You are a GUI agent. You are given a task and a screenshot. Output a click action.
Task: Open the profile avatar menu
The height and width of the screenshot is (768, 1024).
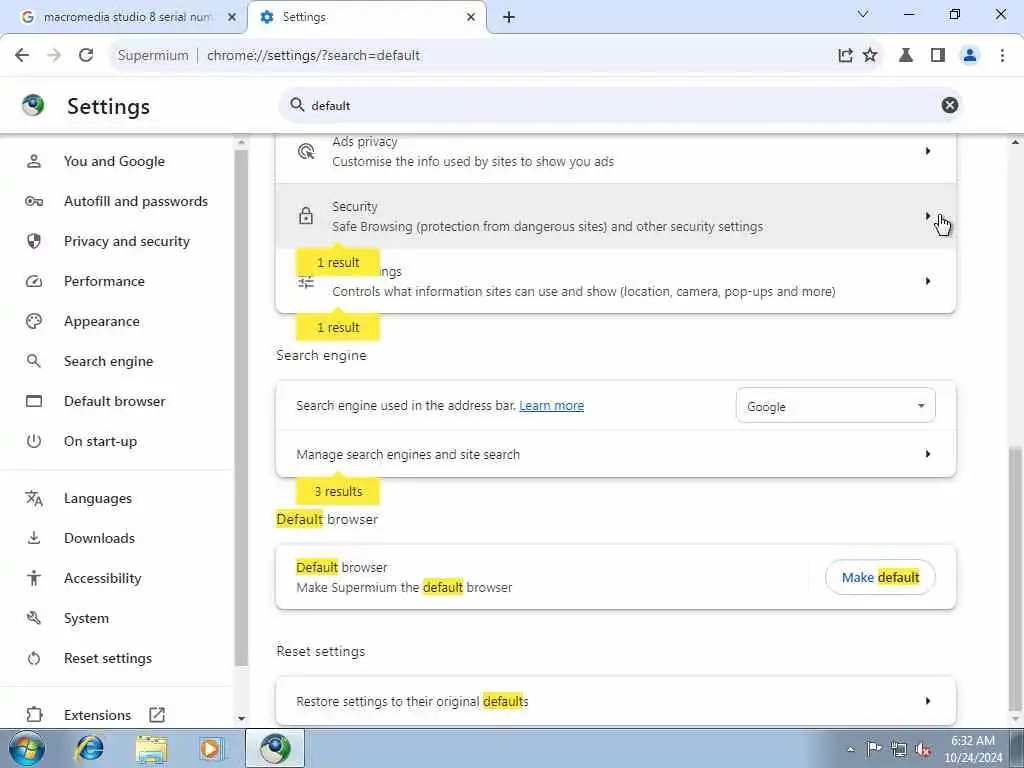(970, 56)
